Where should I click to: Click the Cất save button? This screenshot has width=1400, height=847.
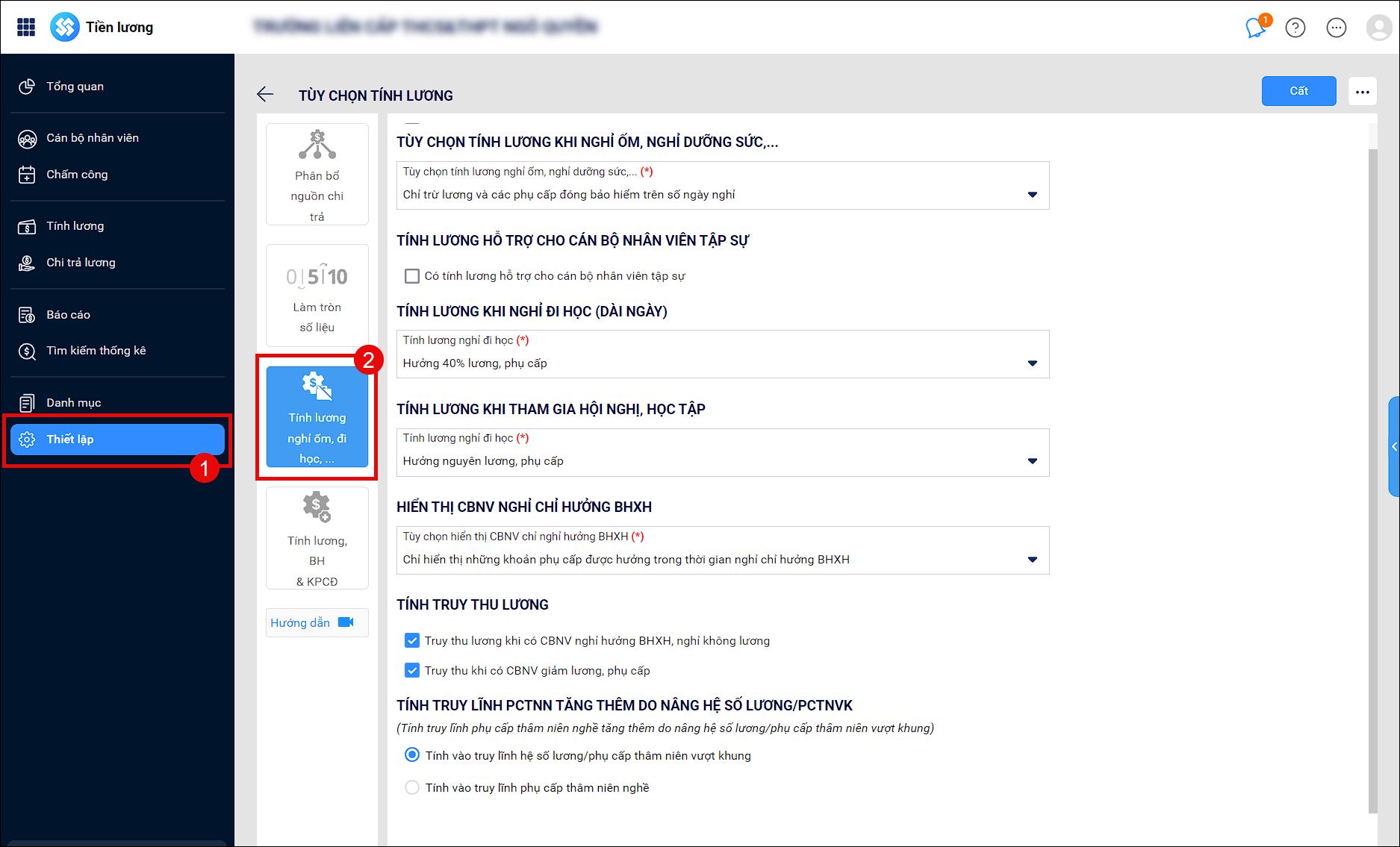point(1299,91)
